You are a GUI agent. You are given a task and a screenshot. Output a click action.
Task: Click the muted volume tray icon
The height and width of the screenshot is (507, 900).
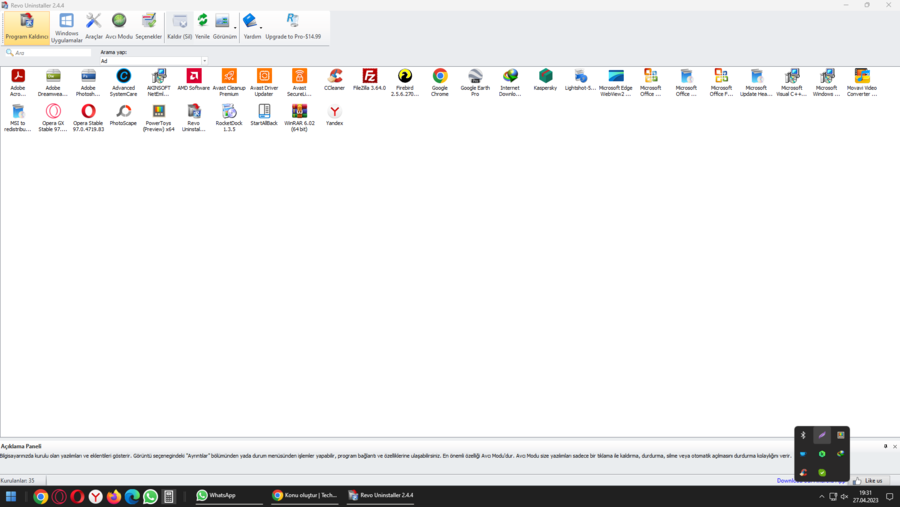844,497
